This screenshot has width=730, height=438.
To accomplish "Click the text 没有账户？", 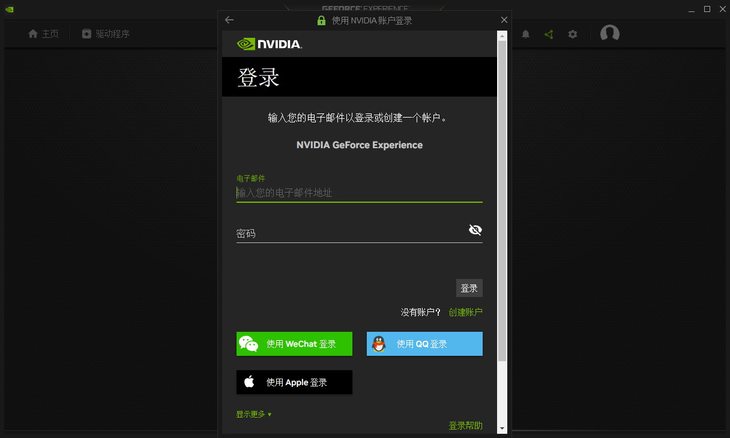I will click(420, 312).
